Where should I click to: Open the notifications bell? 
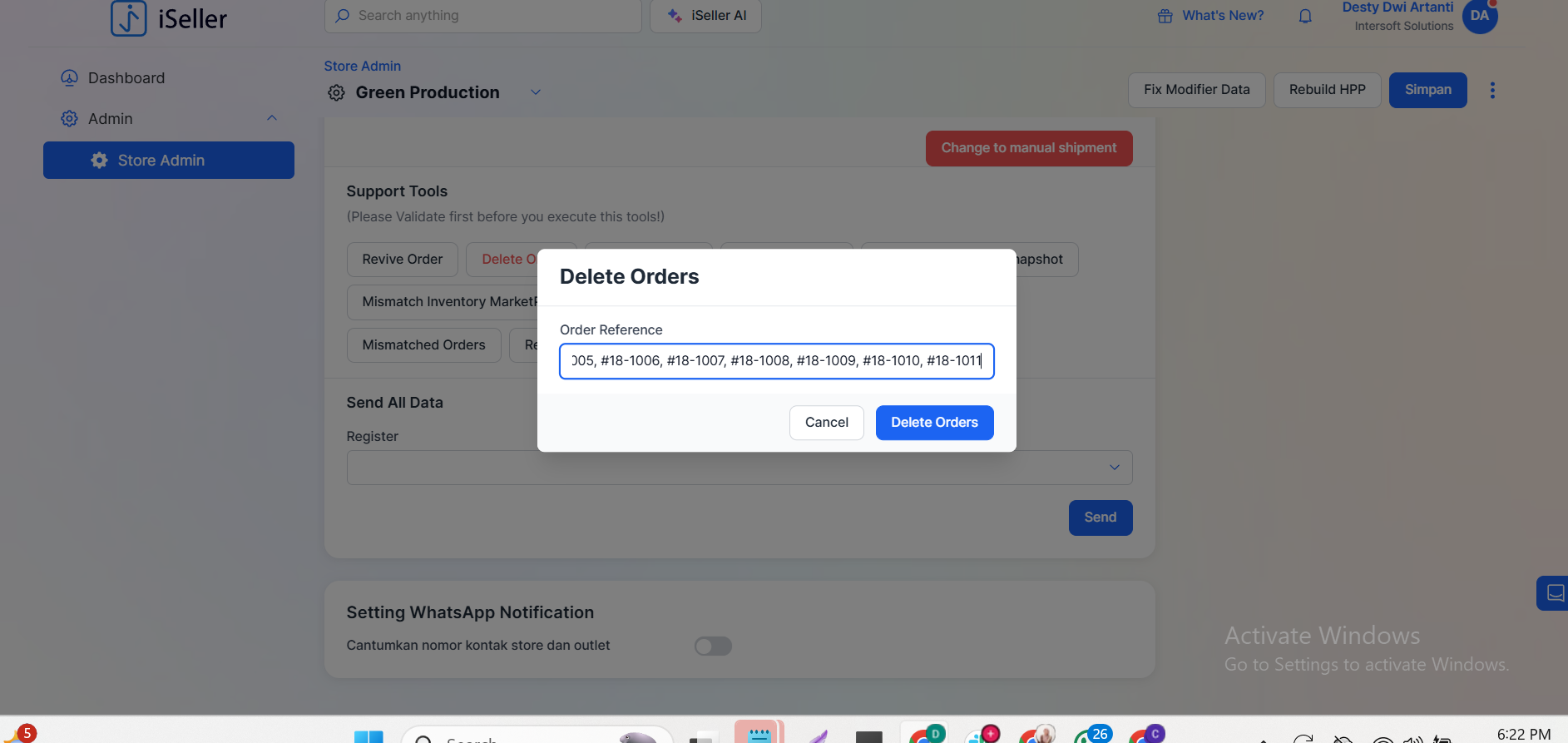point(1305,16)
